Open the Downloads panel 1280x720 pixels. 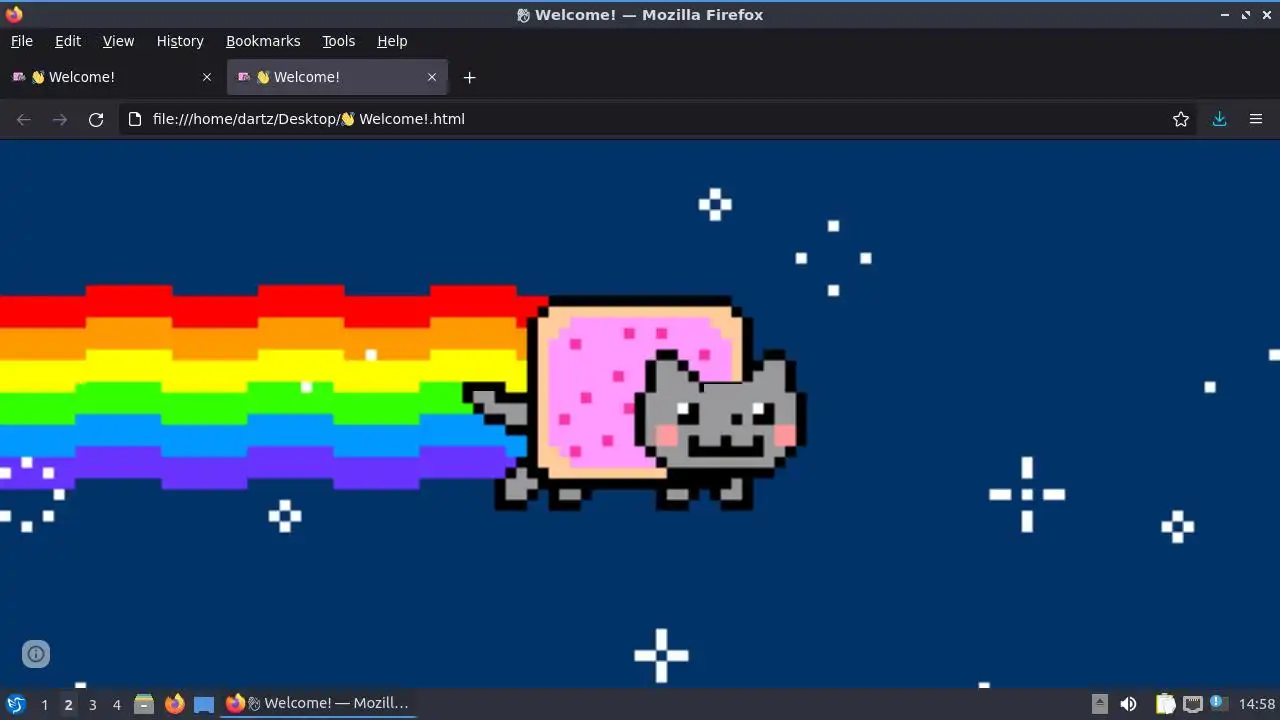pos(1219,119)
